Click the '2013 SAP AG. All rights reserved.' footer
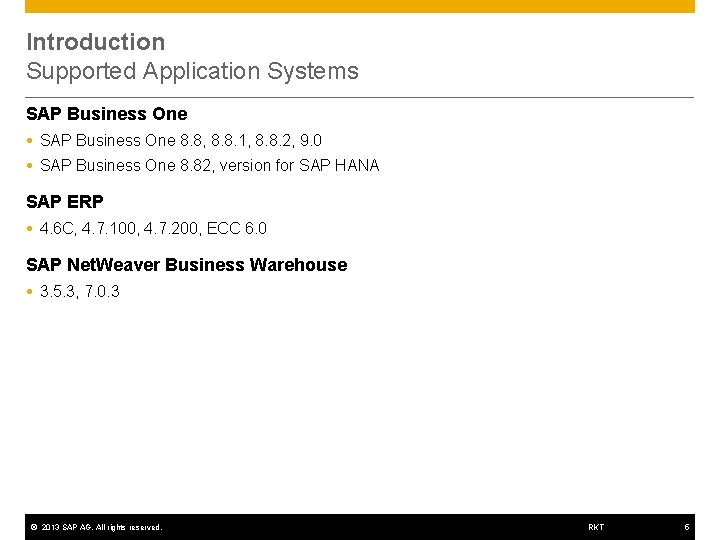This screenshot has width=720, height=540. pyautogui.click(x=96, y=527)
